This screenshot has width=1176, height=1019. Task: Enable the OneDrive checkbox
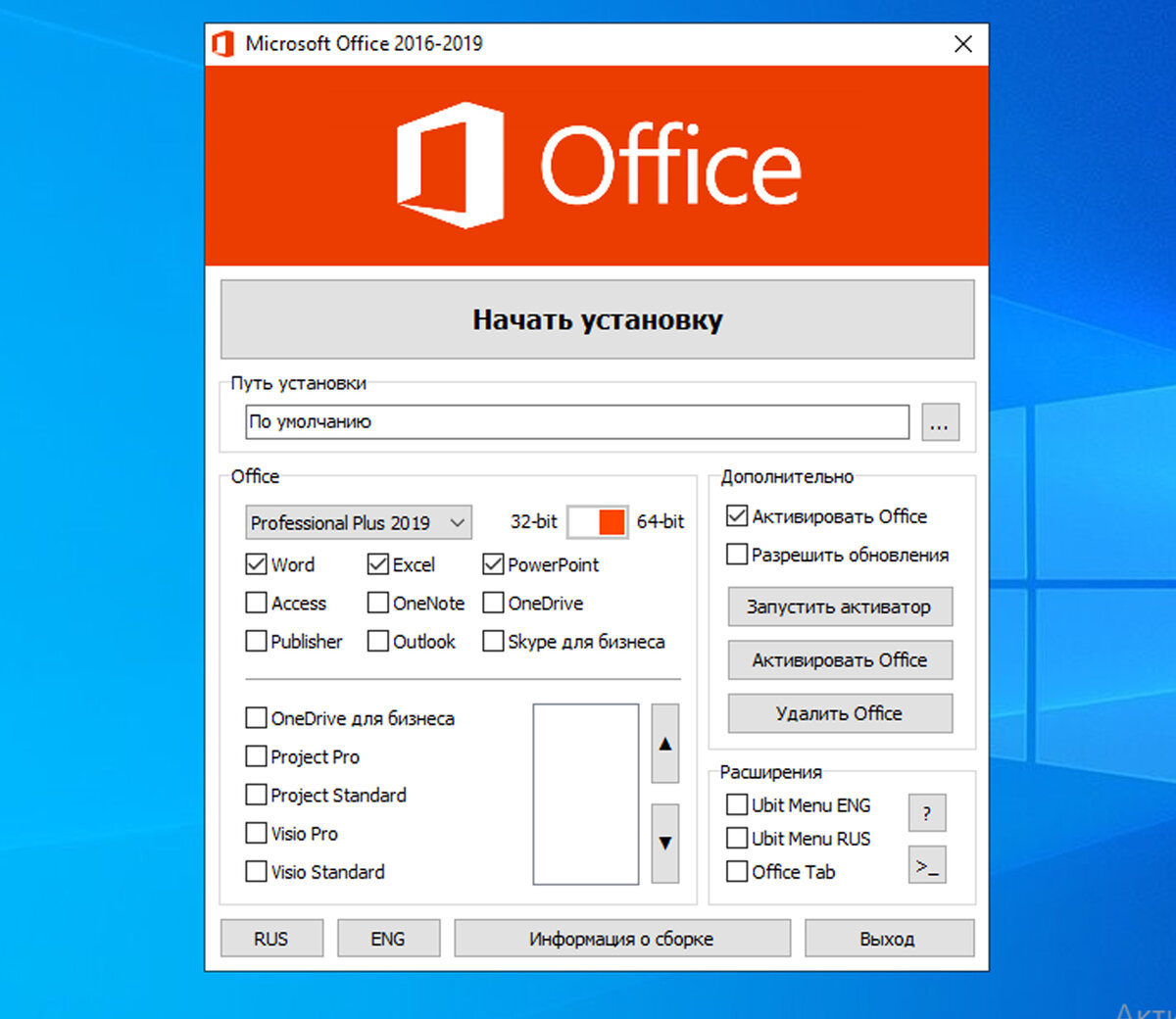click(493, 603)
